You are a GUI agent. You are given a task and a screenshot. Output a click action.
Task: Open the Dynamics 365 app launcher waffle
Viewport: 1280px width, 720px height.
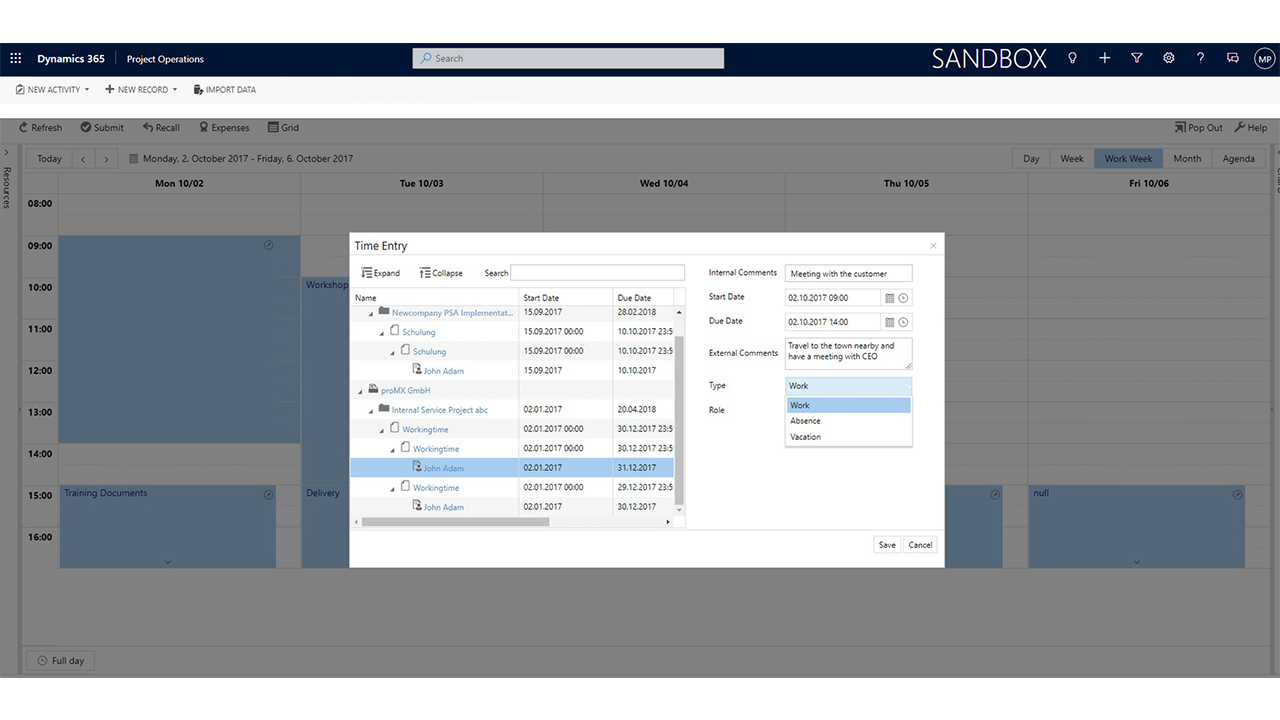pyautogui.click(x=16, y=59)
